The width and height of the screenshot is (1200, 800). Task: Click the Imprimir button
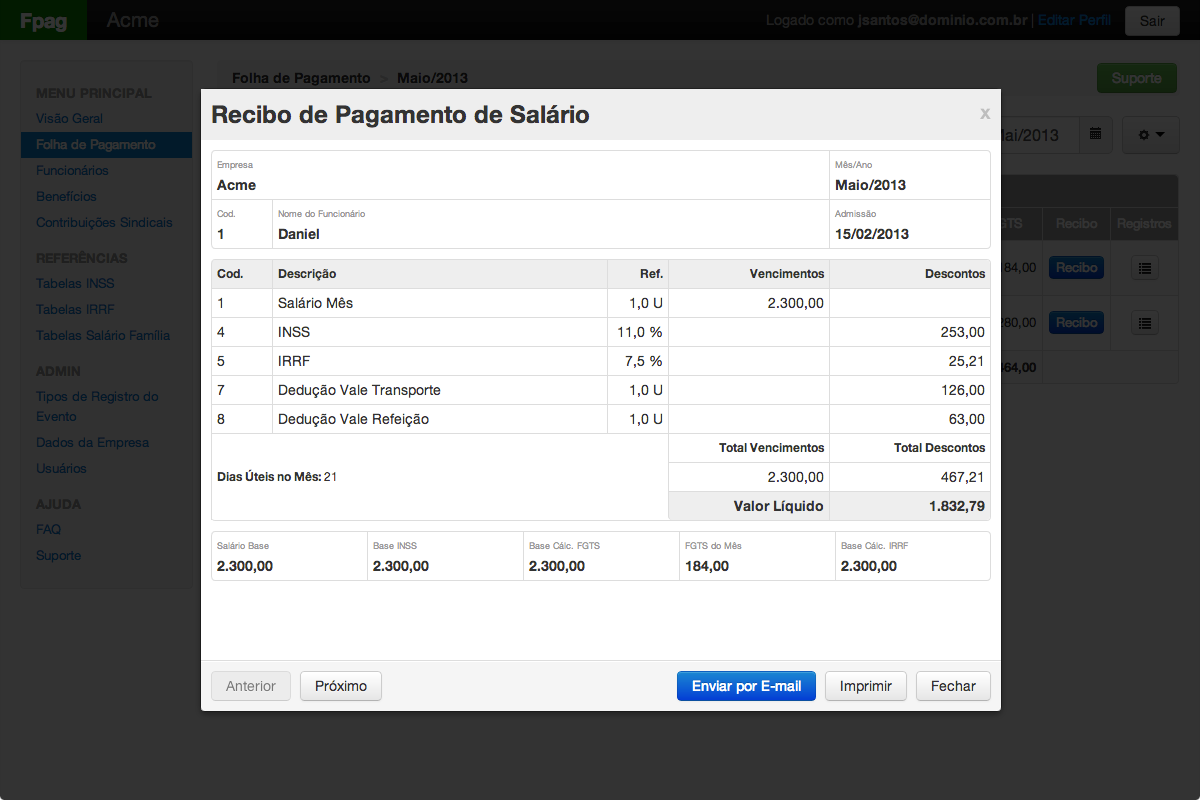(866, 686)
